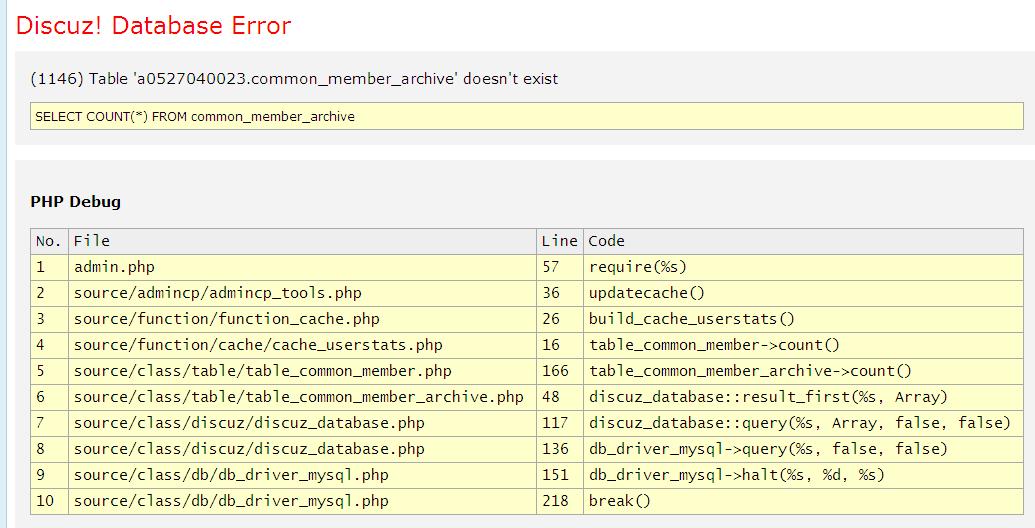Click the db_driver_mysql->halt code cell
This screenshot has width=1035, height=528.
803,475
